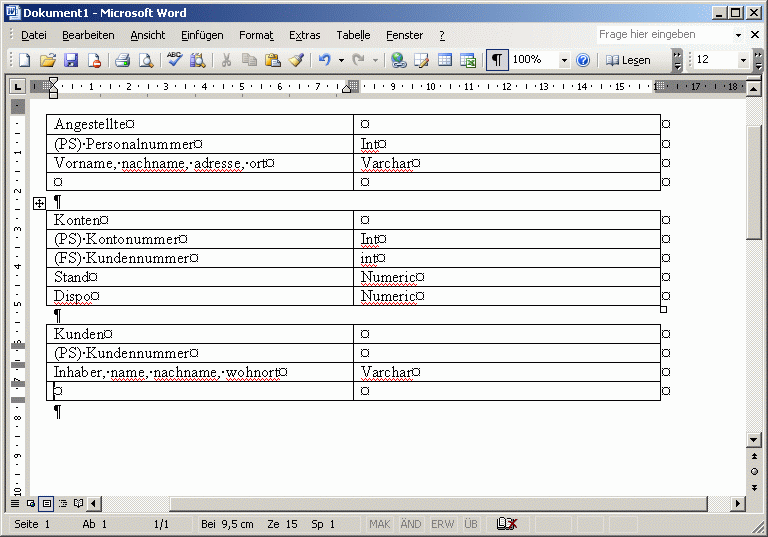Toggle ÄND track changes in status bar
768x537 pixels.
click(x=411, y=524)
